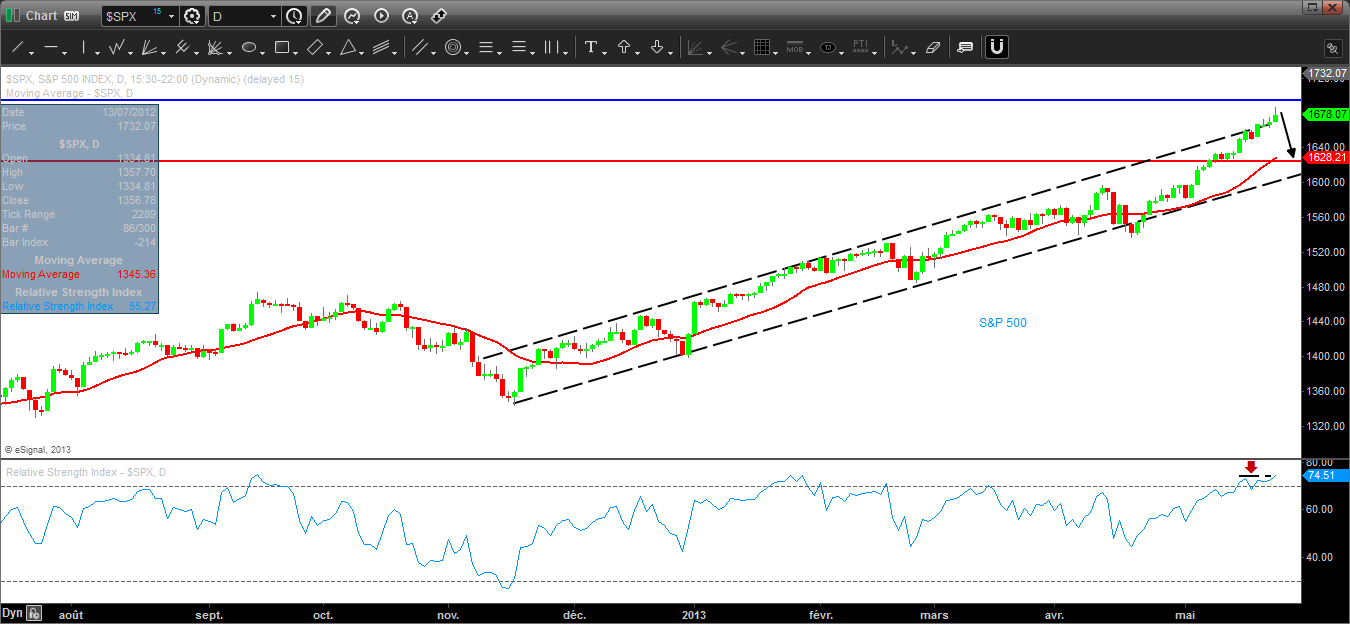
Task: Click the 'Moving Average - $SPX, D' title
Action: 69,93
